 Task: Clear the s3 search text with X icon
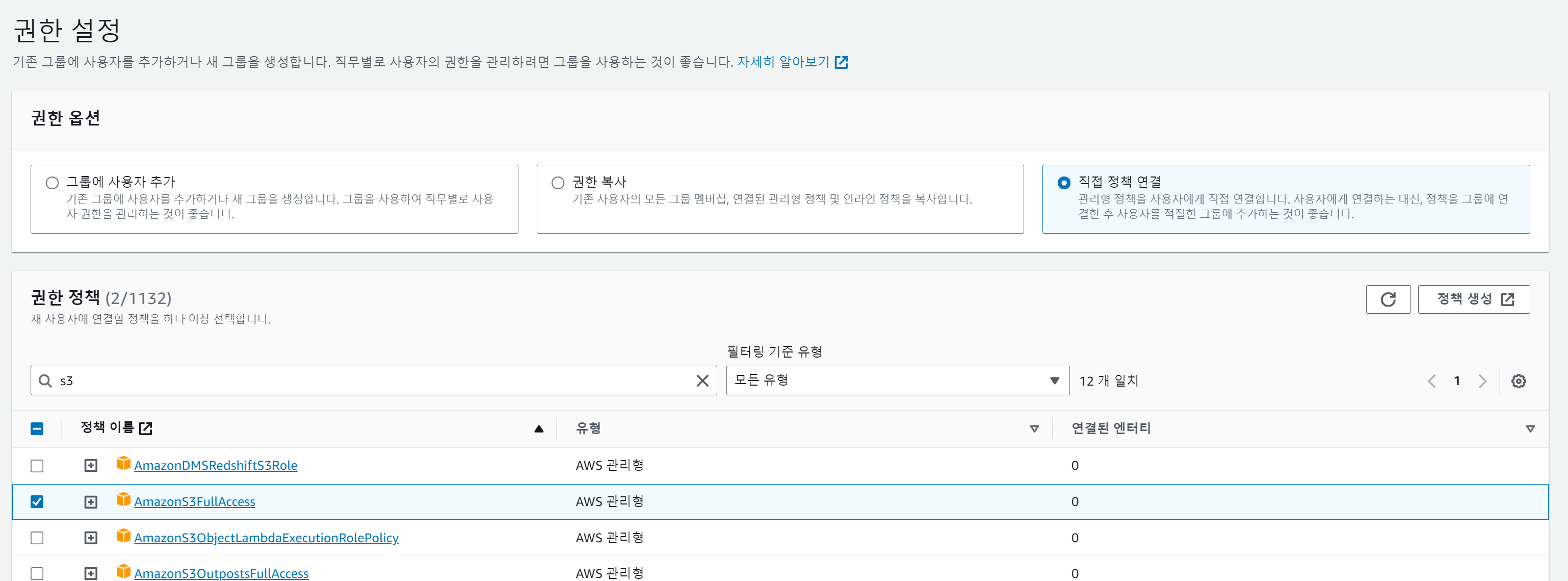point(702,381)
